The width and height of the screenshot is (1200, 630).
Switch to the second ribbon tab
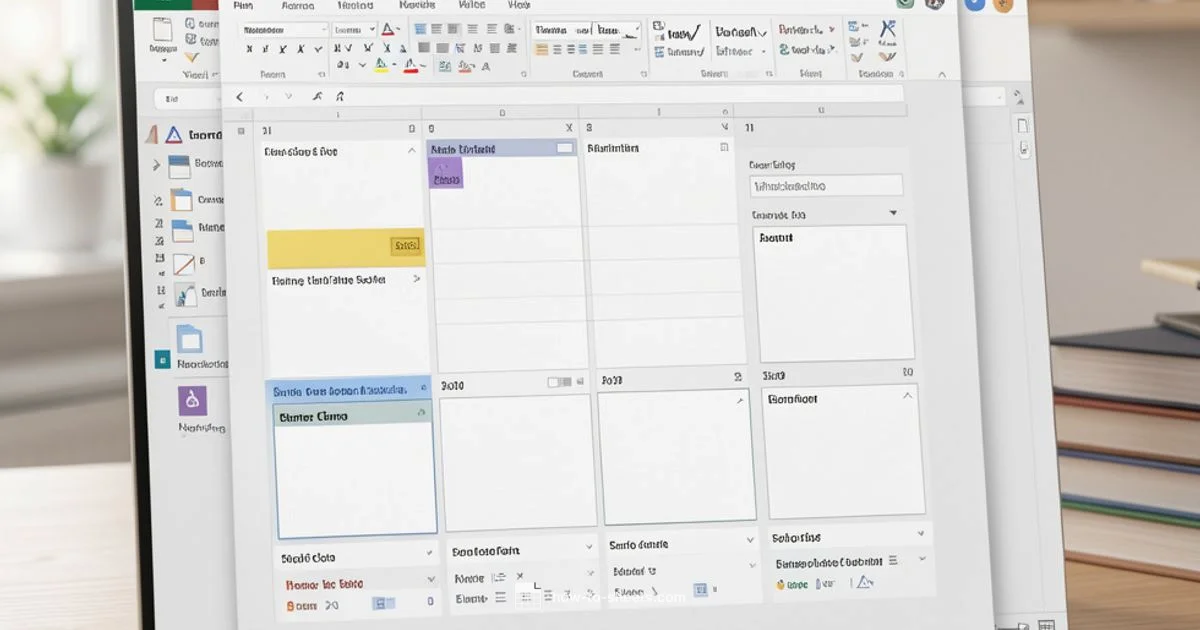pos(296,5)
